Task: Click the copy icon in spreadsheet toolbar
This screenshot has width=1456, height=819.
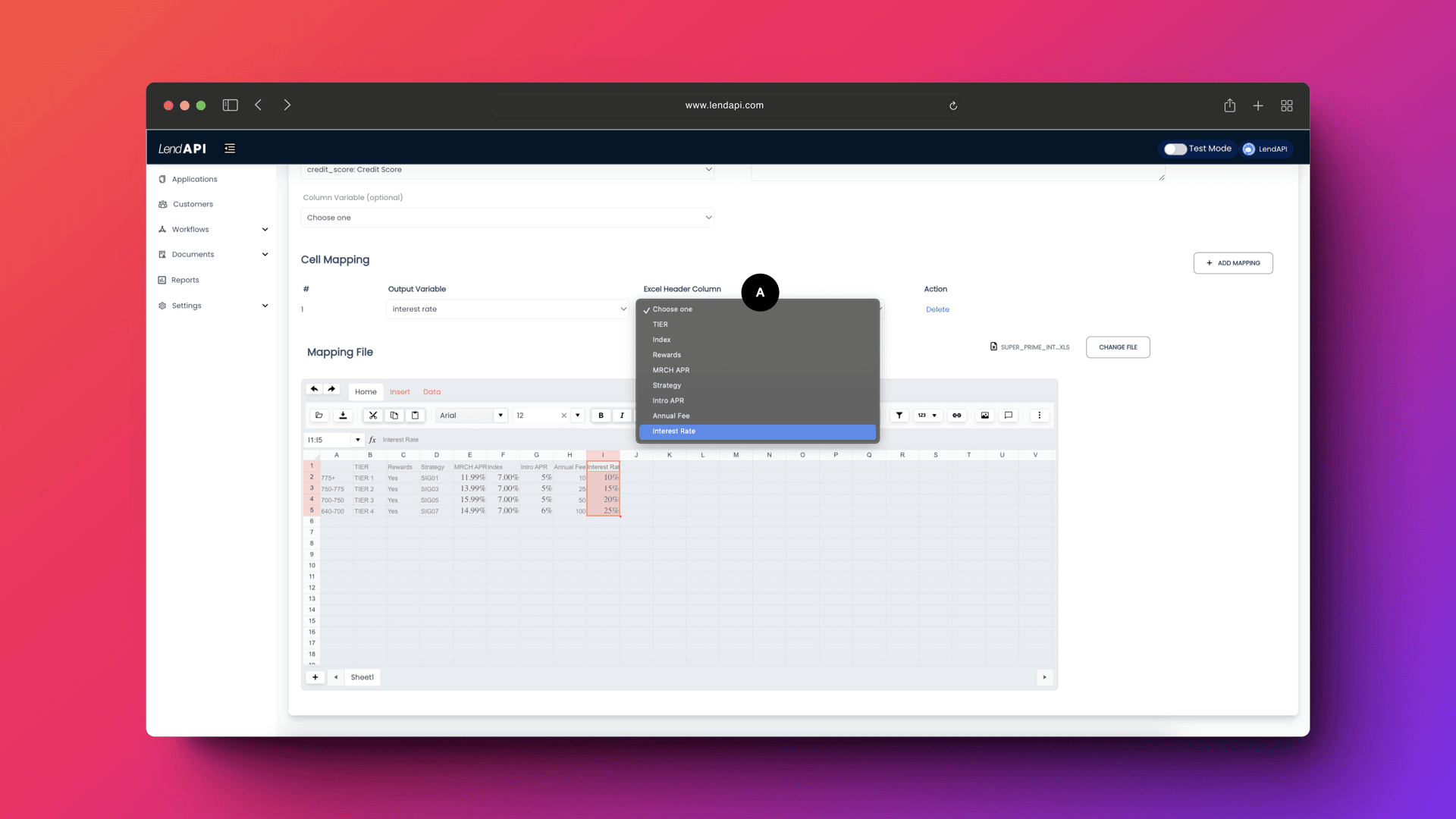Action: (x=394, y=415)
